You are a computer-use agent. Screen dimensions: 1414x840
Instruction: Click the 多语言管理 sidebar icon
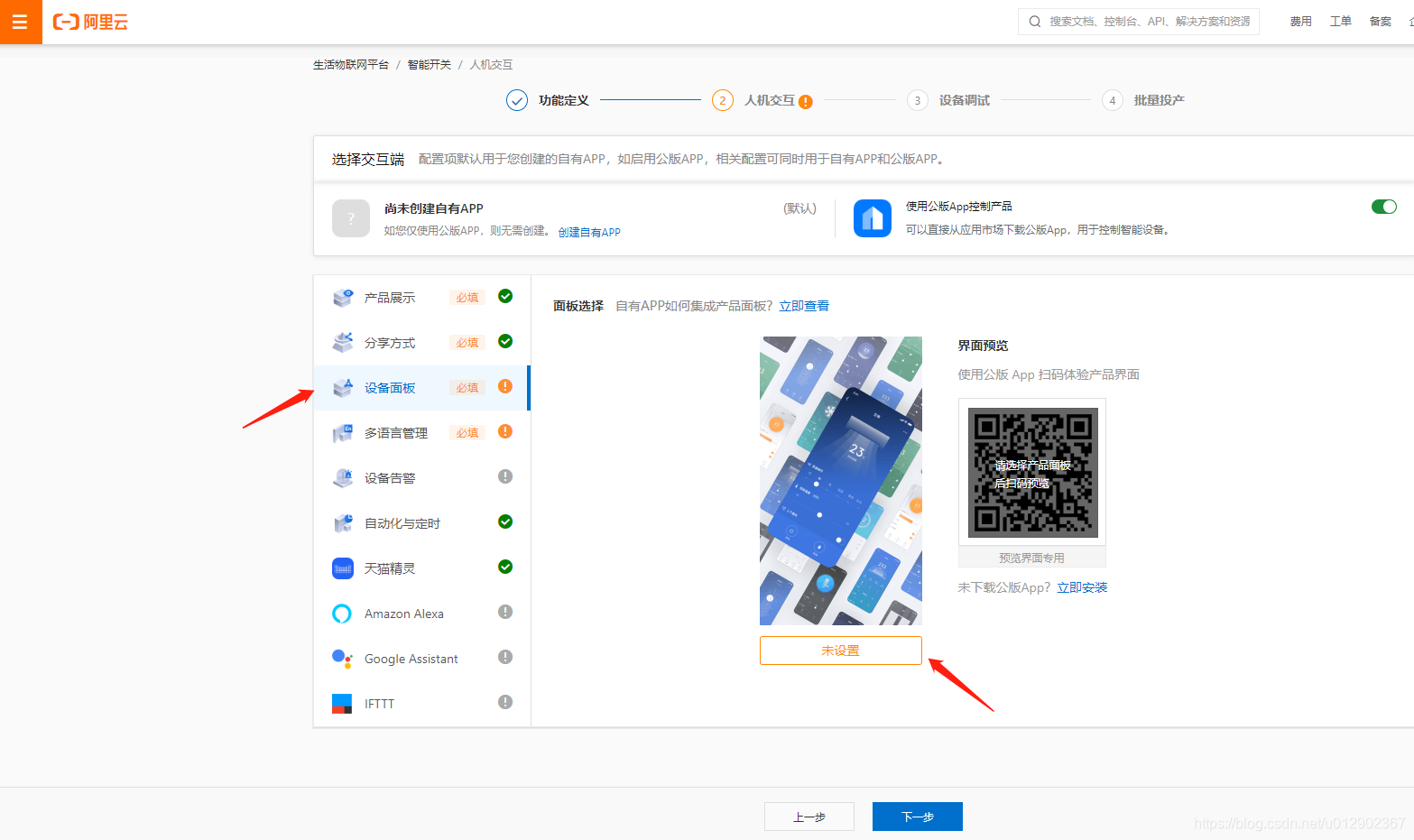343,433
